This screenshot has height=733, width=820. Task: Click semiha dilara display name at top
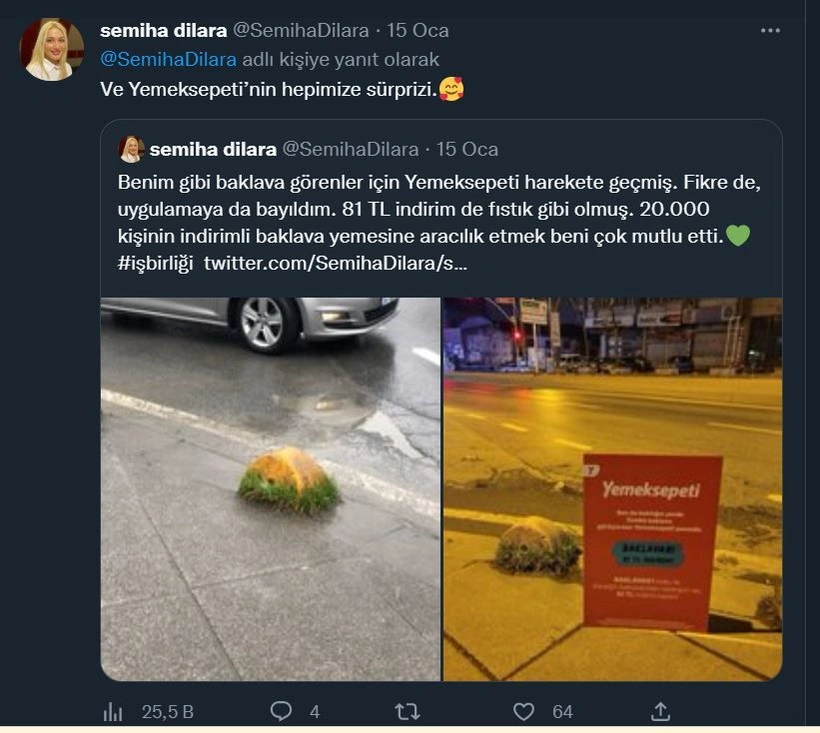(163, 31)
